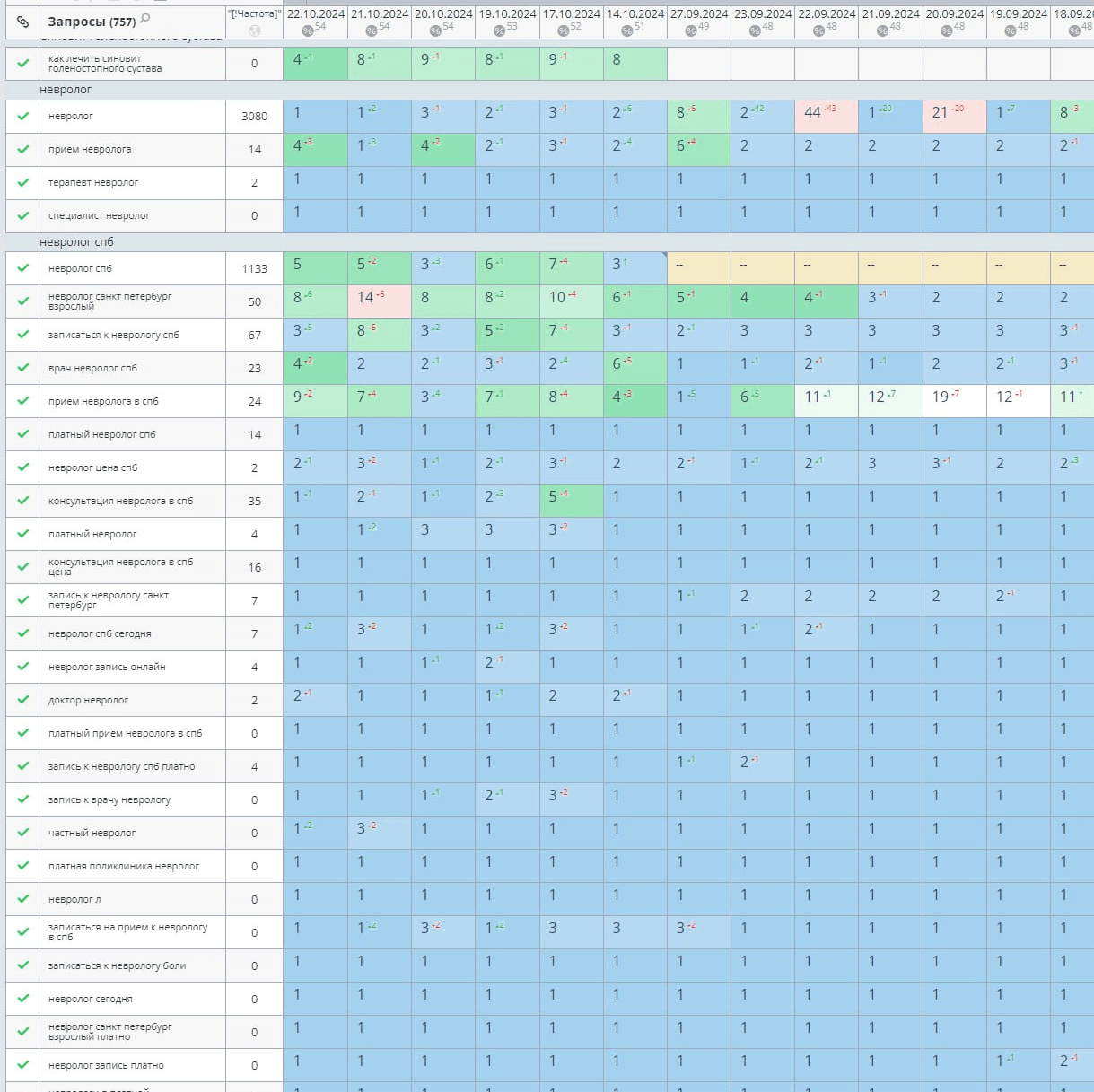The width and height of the screenshot is (1094, 1092).
Task: Open query 'записаться на прием к неврологу в спб'
Action: coord(127,932)
